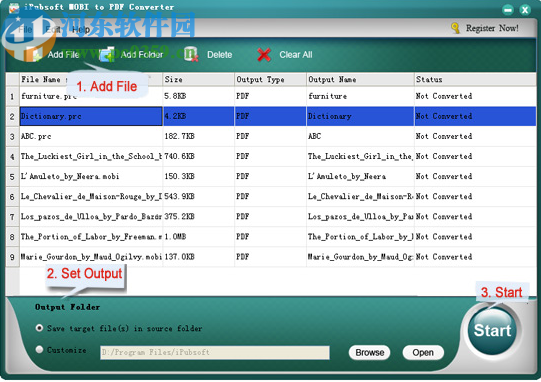Select Le_Chevalier_de_Maison-Rouge file
The width and height of the screenshot is (541, 382).
91,196
